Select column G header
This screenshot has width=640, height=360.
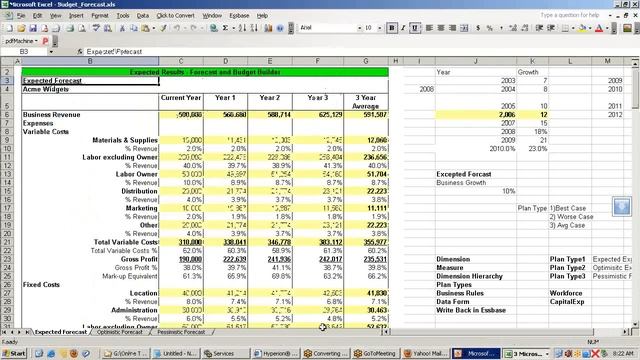tap(366, 61)
